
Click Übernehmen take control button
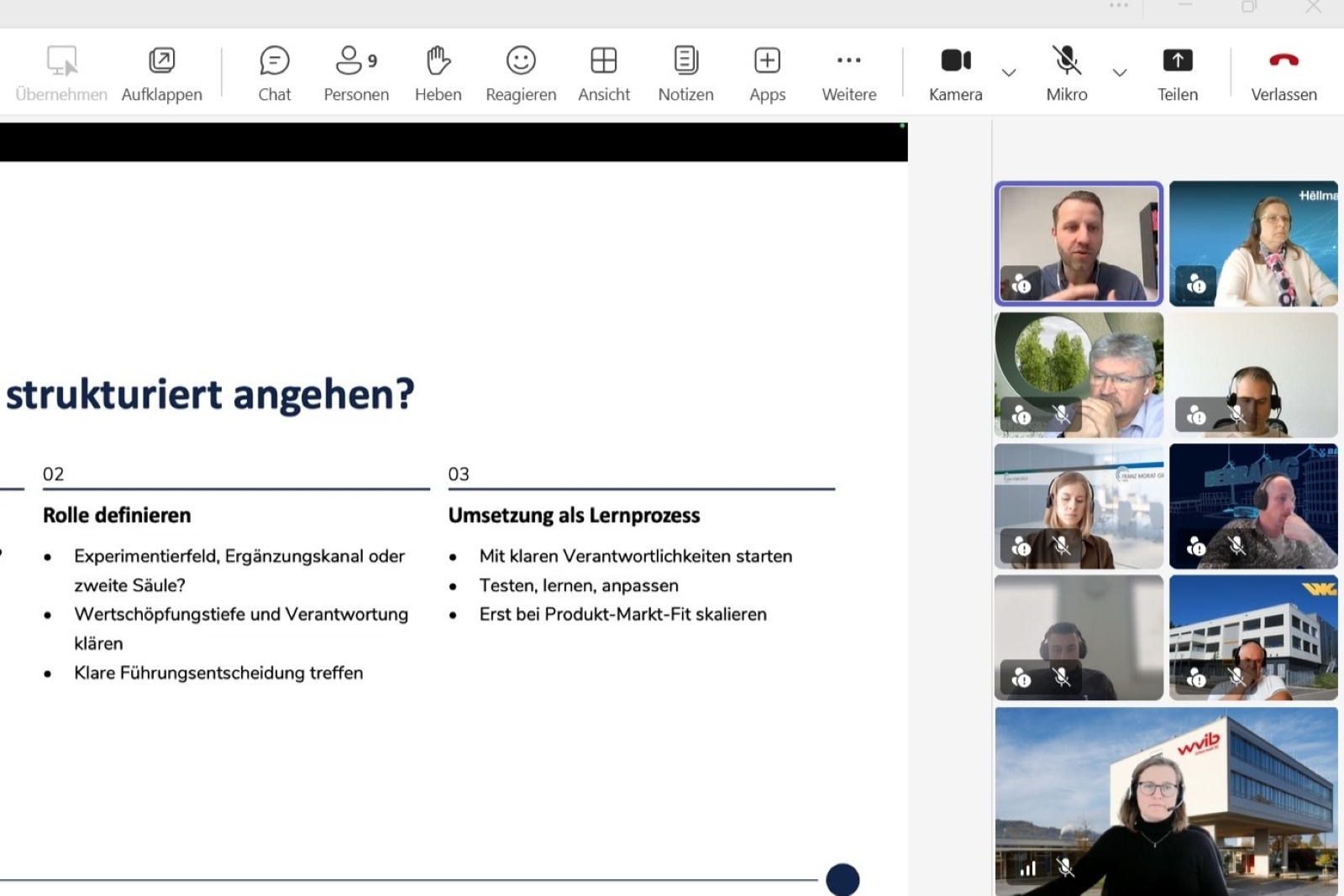coord(61,73)
